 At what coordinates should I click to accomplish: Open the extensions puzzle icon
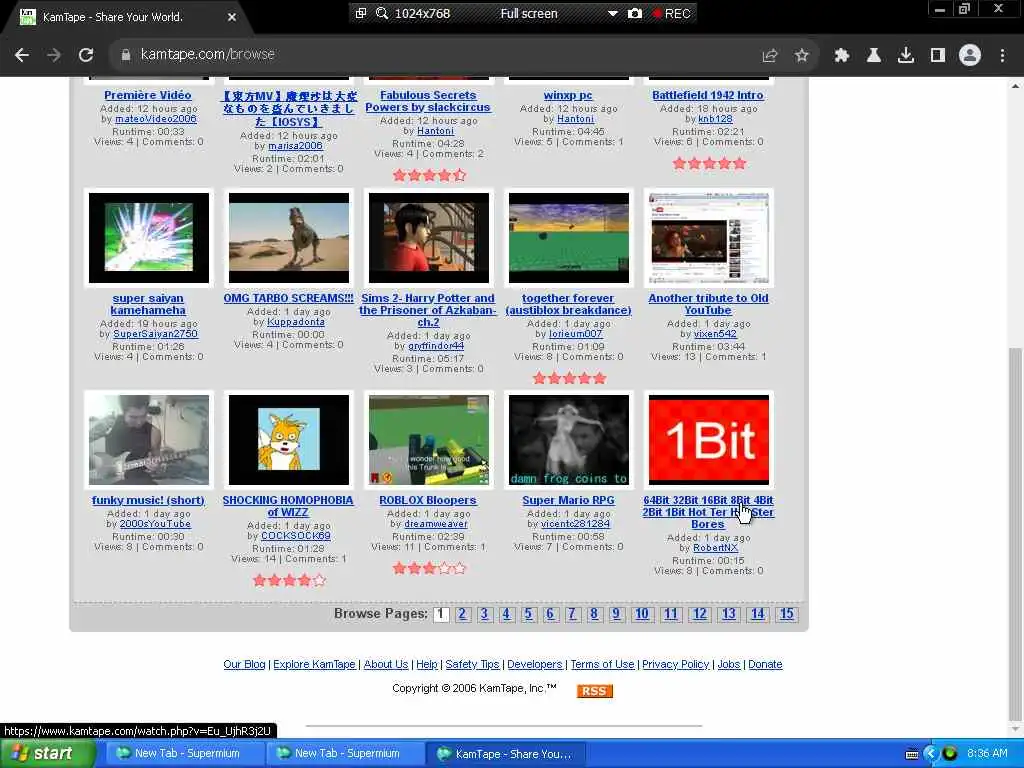pyautogui.click(x=842, y=56)
